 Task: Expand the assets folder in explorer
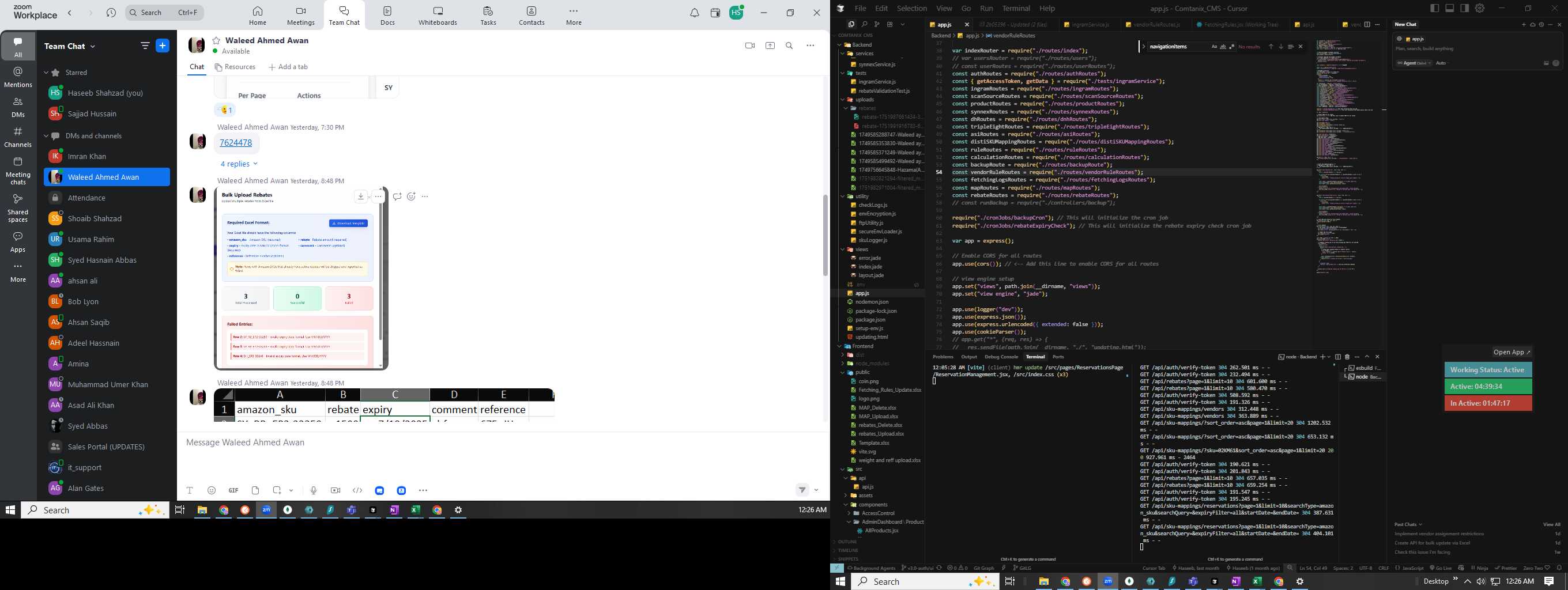846,496
